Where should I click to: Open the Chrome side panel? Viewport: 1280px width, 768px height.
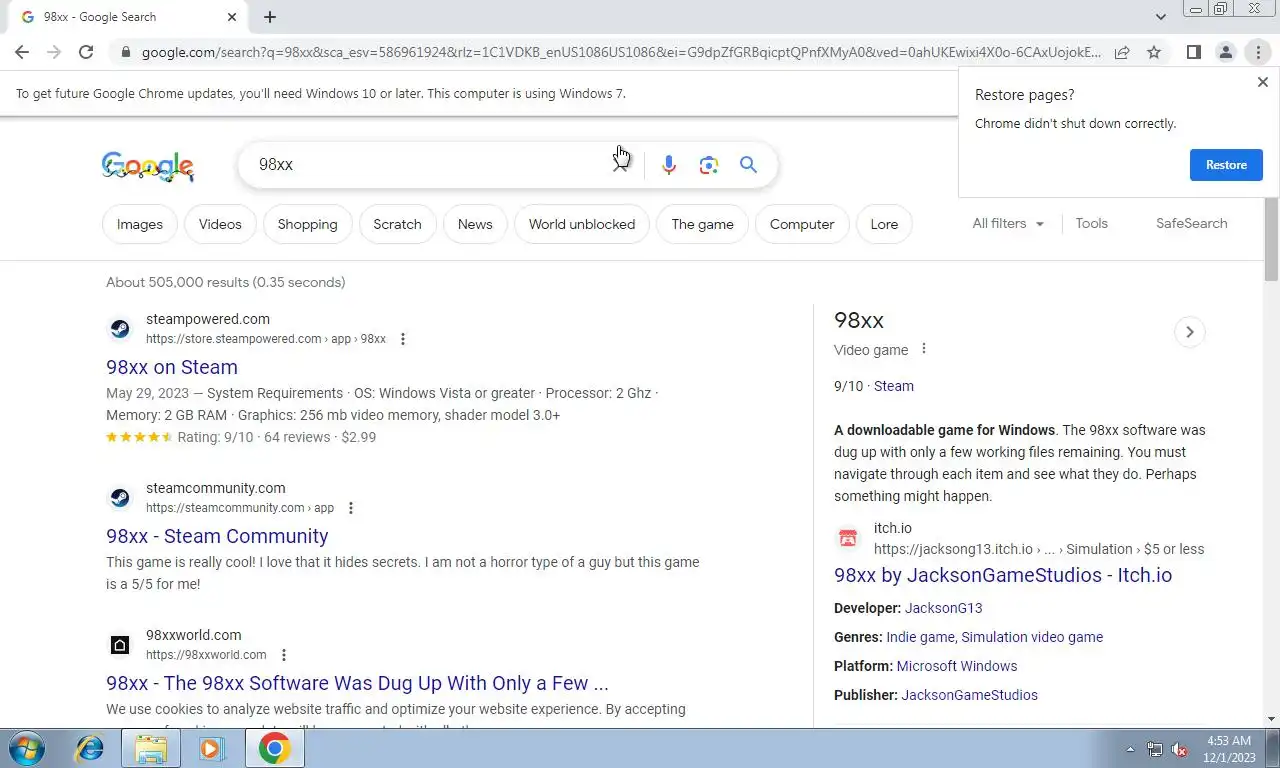(x=1193, y=52)
